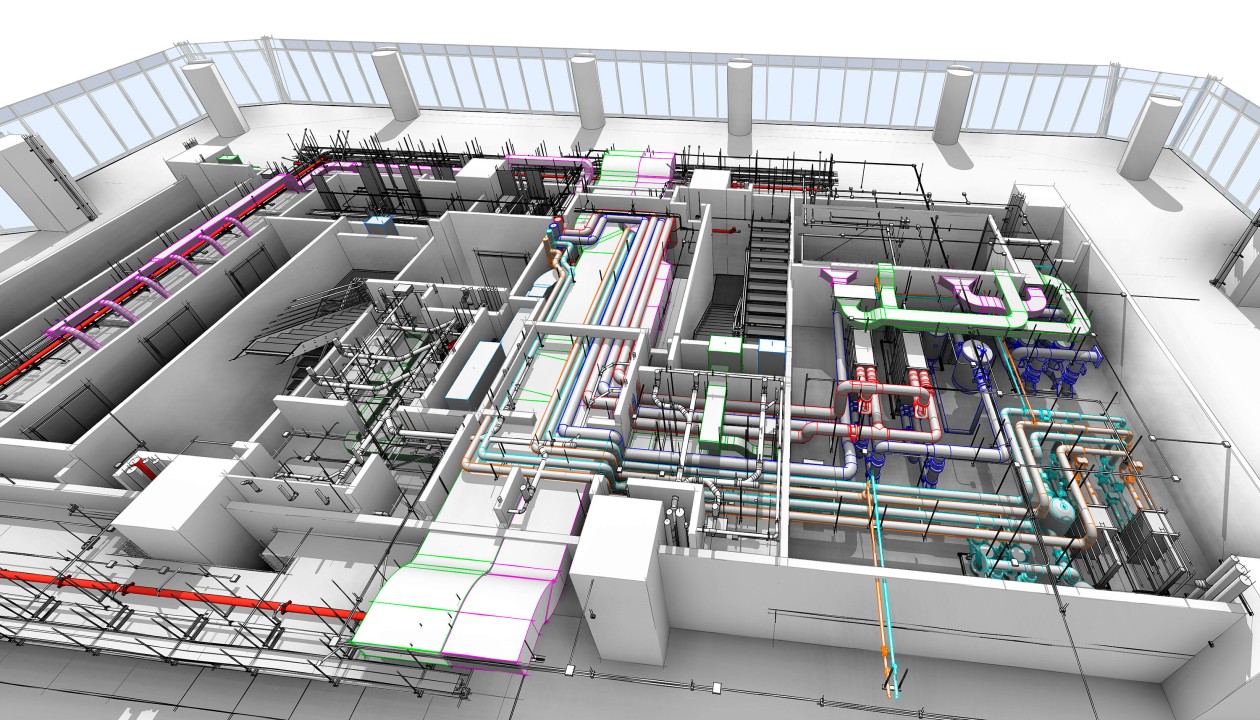Click the leftmost cylindrical column by the windows

pos(213,97)
